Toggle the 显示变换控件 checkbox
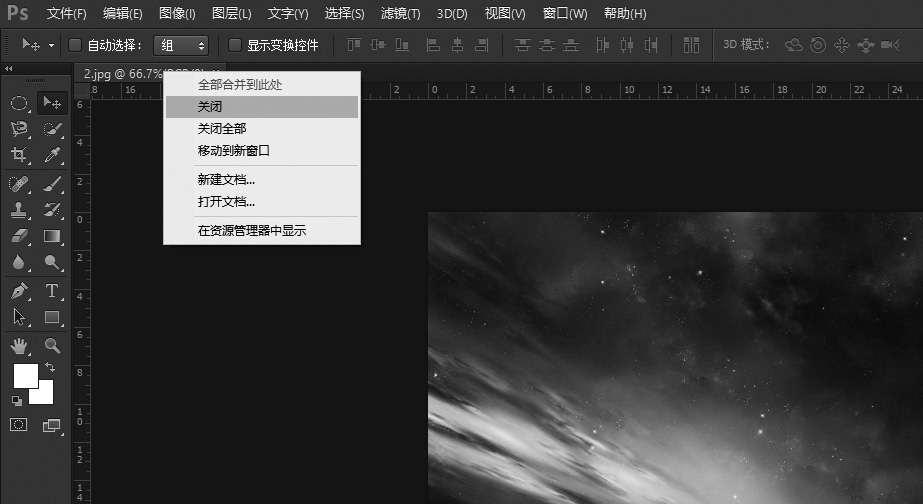Screen dimensions: 923x504 click(x=235, y=45)
